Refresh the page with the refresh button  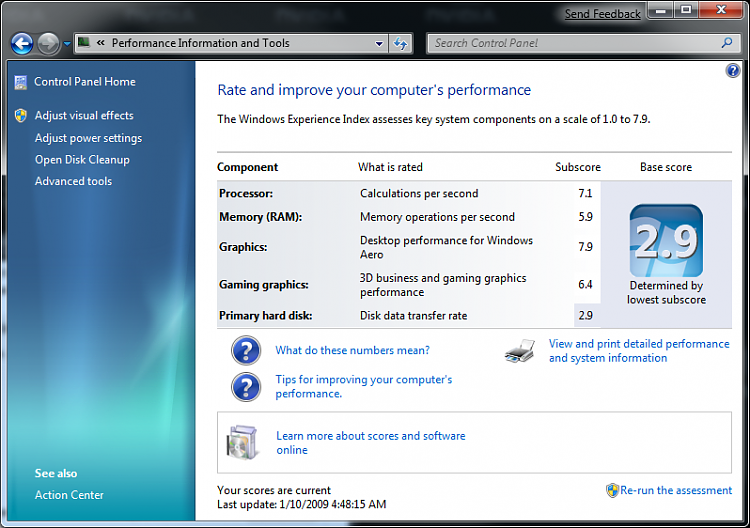tap(400, 44)
